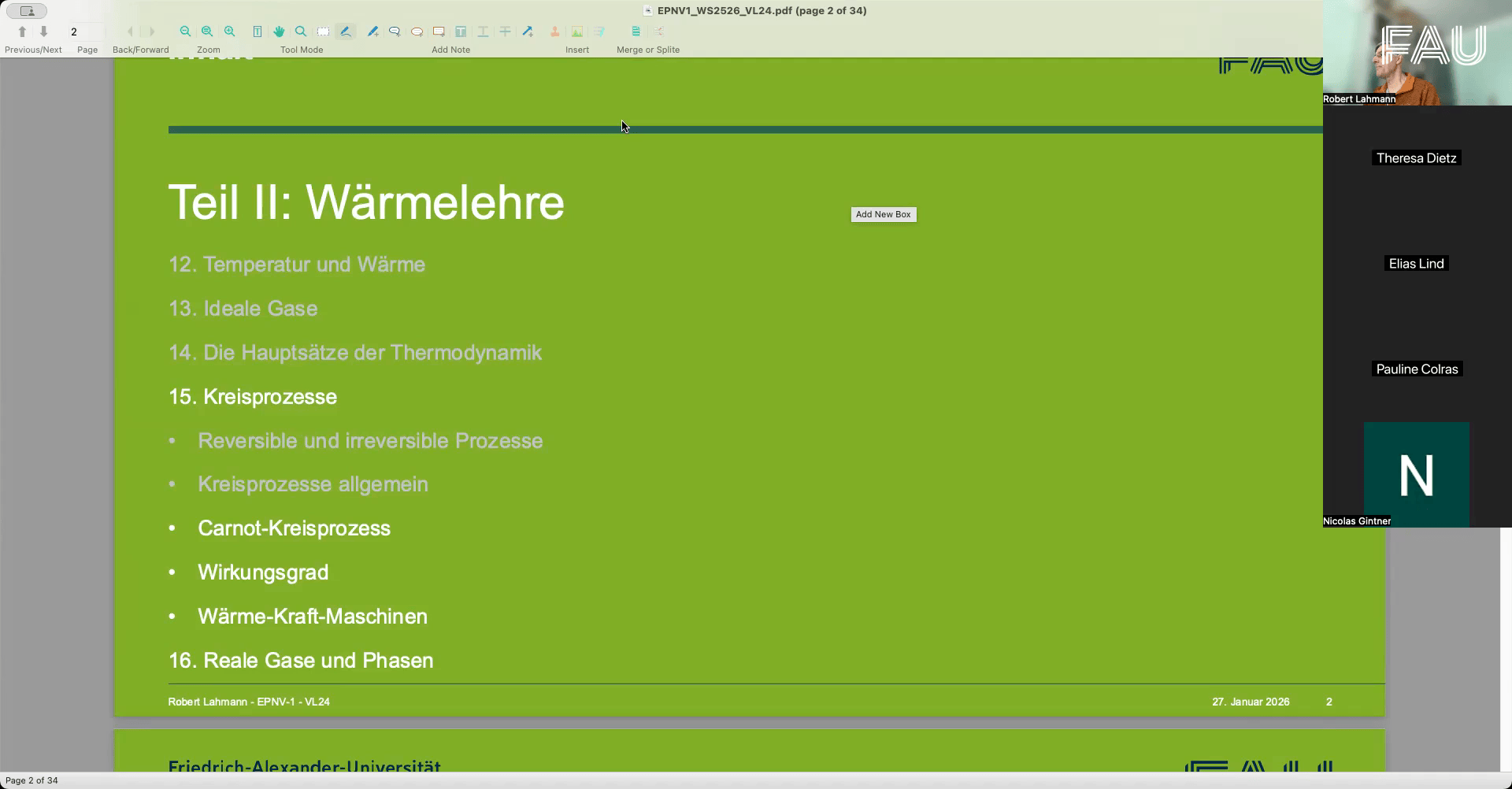Toggle the screen sharing pill at top left
The image size is (1512, 789).
pyautogui.click(x=26, y=11)
